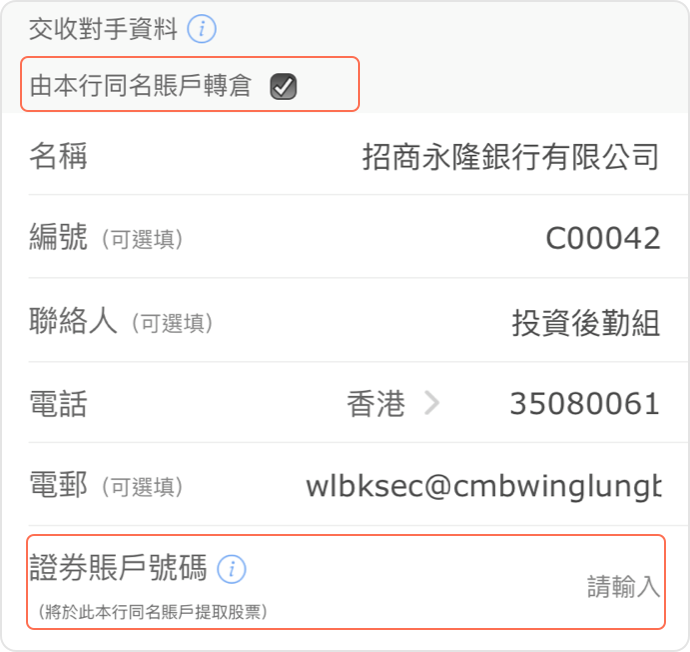This screenshot has height=652, width=690.
Task: Click the 名稱 row label
Action: [x=59, y=156]
